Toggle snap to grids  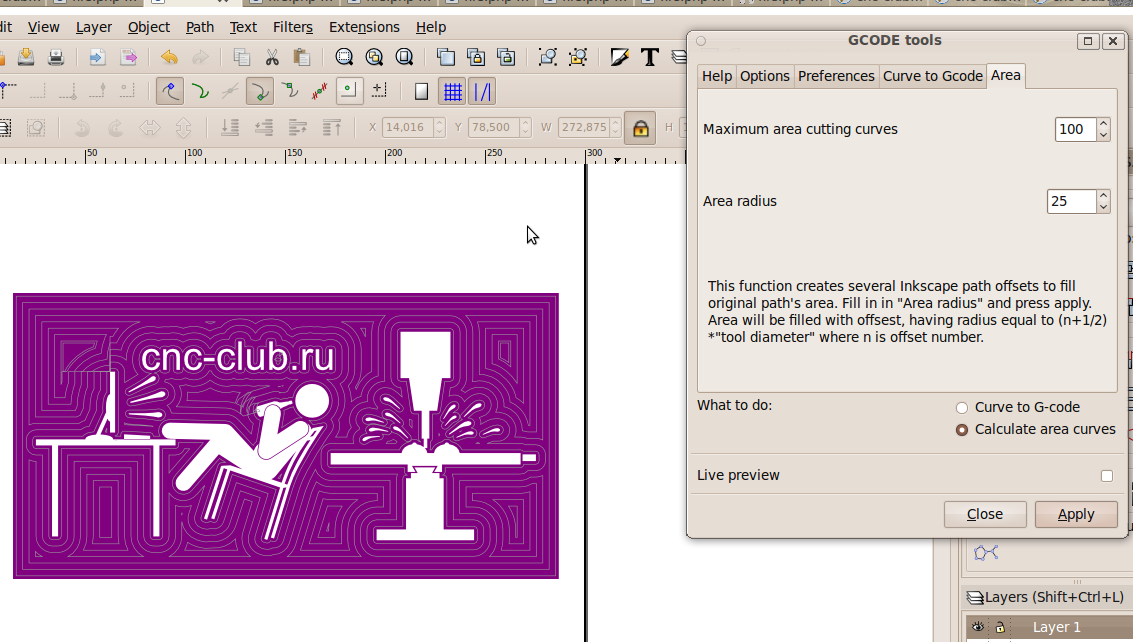coord(452,92)
